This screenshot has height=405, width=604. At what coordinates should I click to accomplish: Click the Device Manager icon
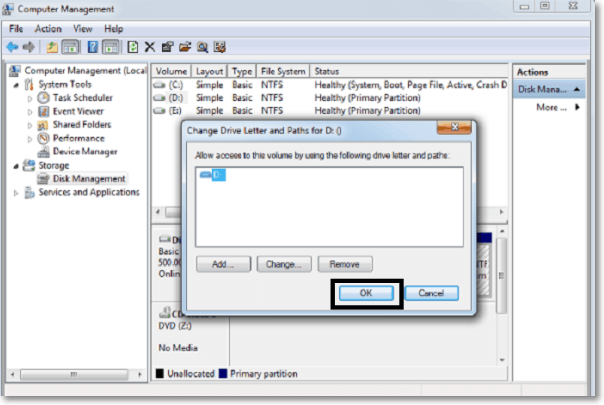[x=43, y=152]
